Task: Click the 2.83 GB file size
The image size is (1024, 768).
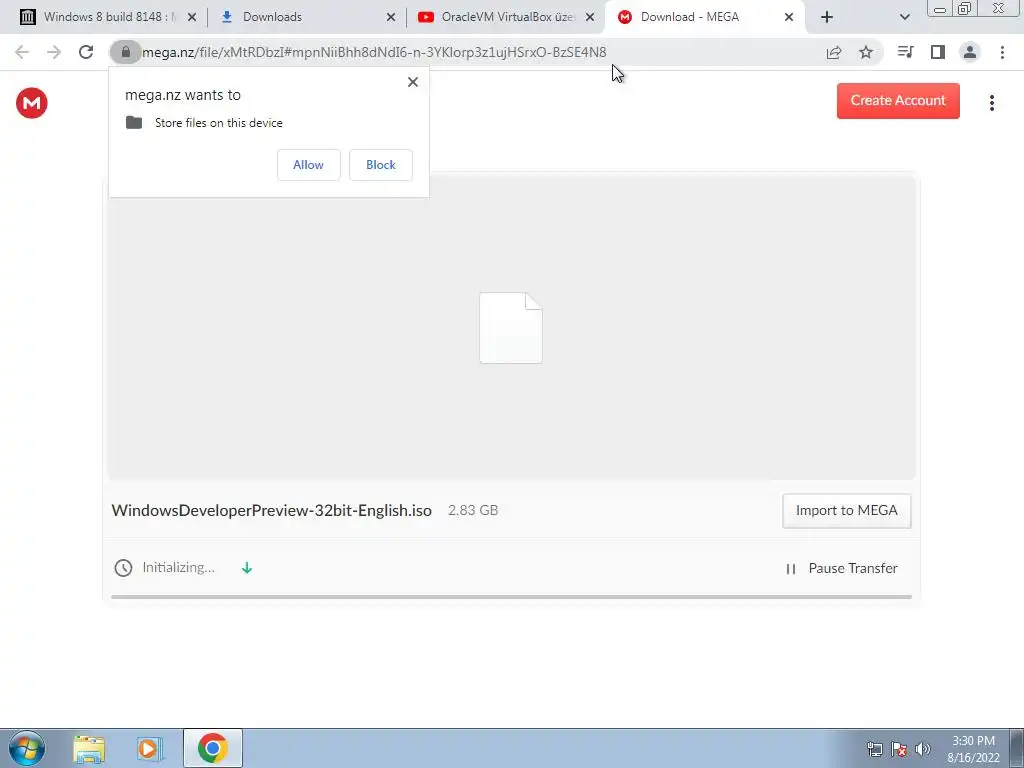Action: (473, 510)
